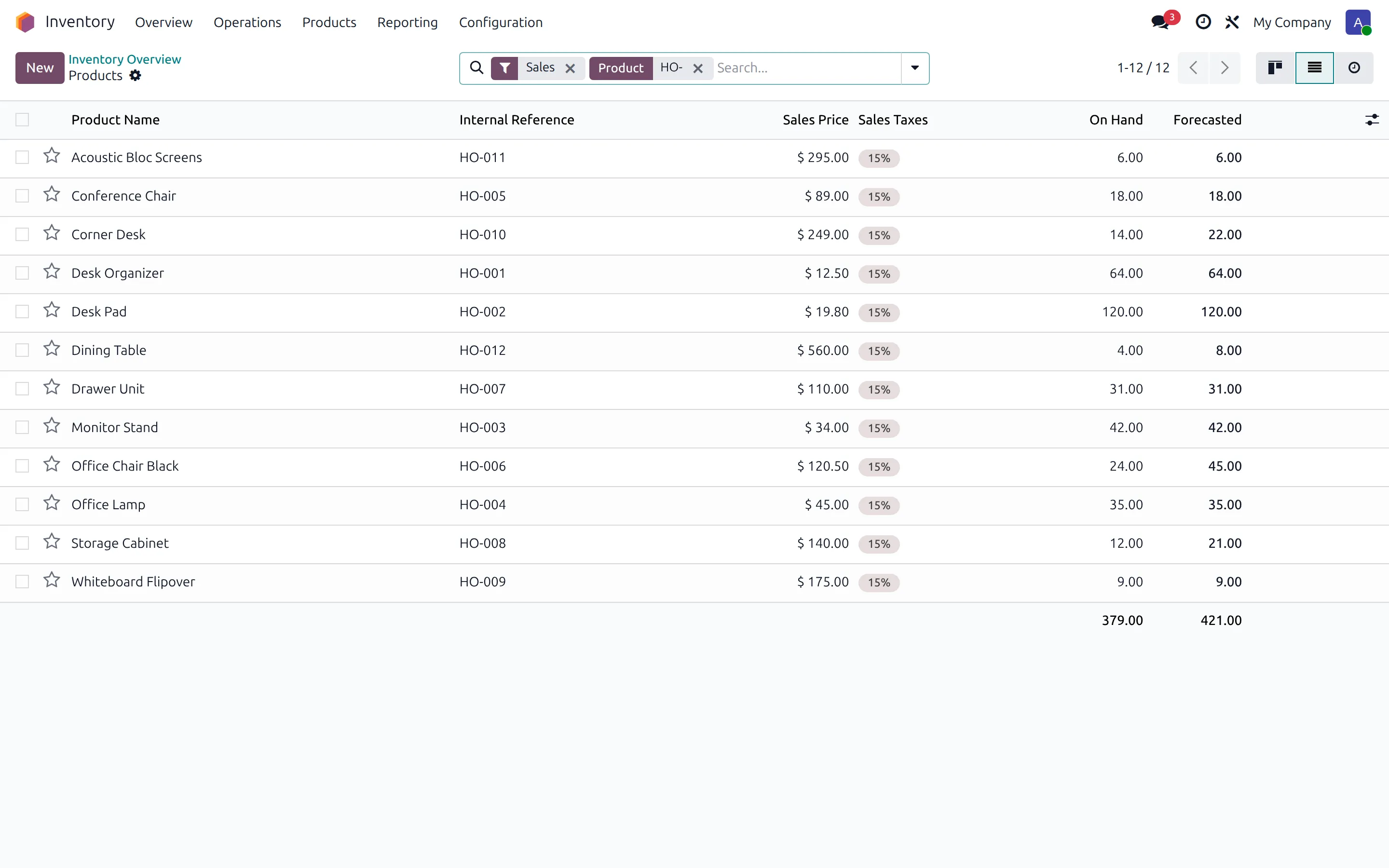The height and width of the screenshot is (868, 1389).
Task: Switch to List view
Action: pos(1314,68)
